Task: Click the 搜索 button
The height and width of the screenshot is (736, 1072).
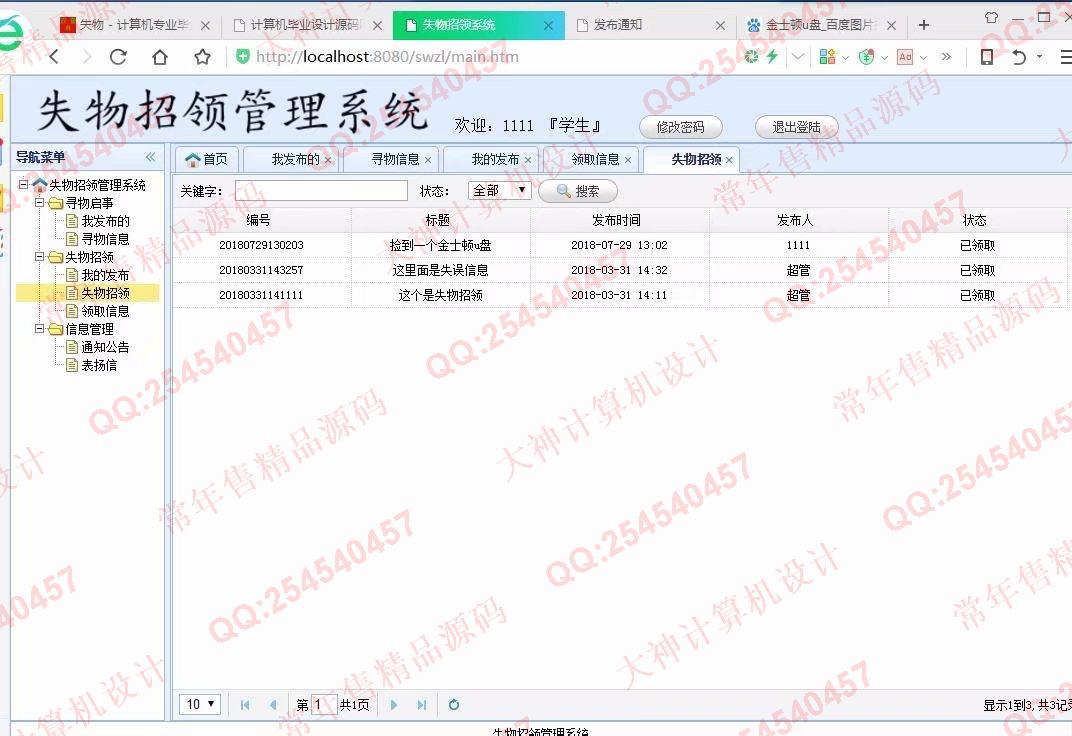Action: 578,191
